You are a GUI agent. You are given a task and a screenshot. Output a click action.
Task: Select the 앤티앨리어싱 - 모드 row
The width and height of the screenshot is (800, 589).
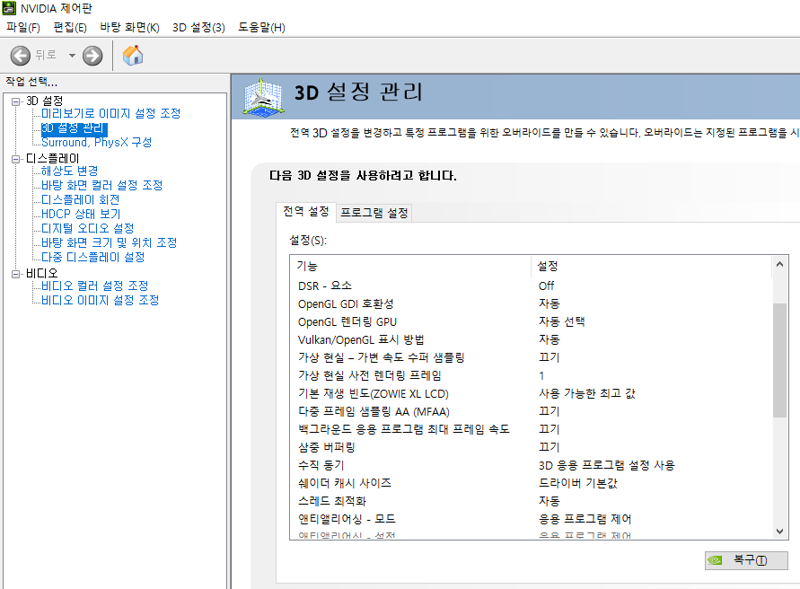click(x=531, y=519)
